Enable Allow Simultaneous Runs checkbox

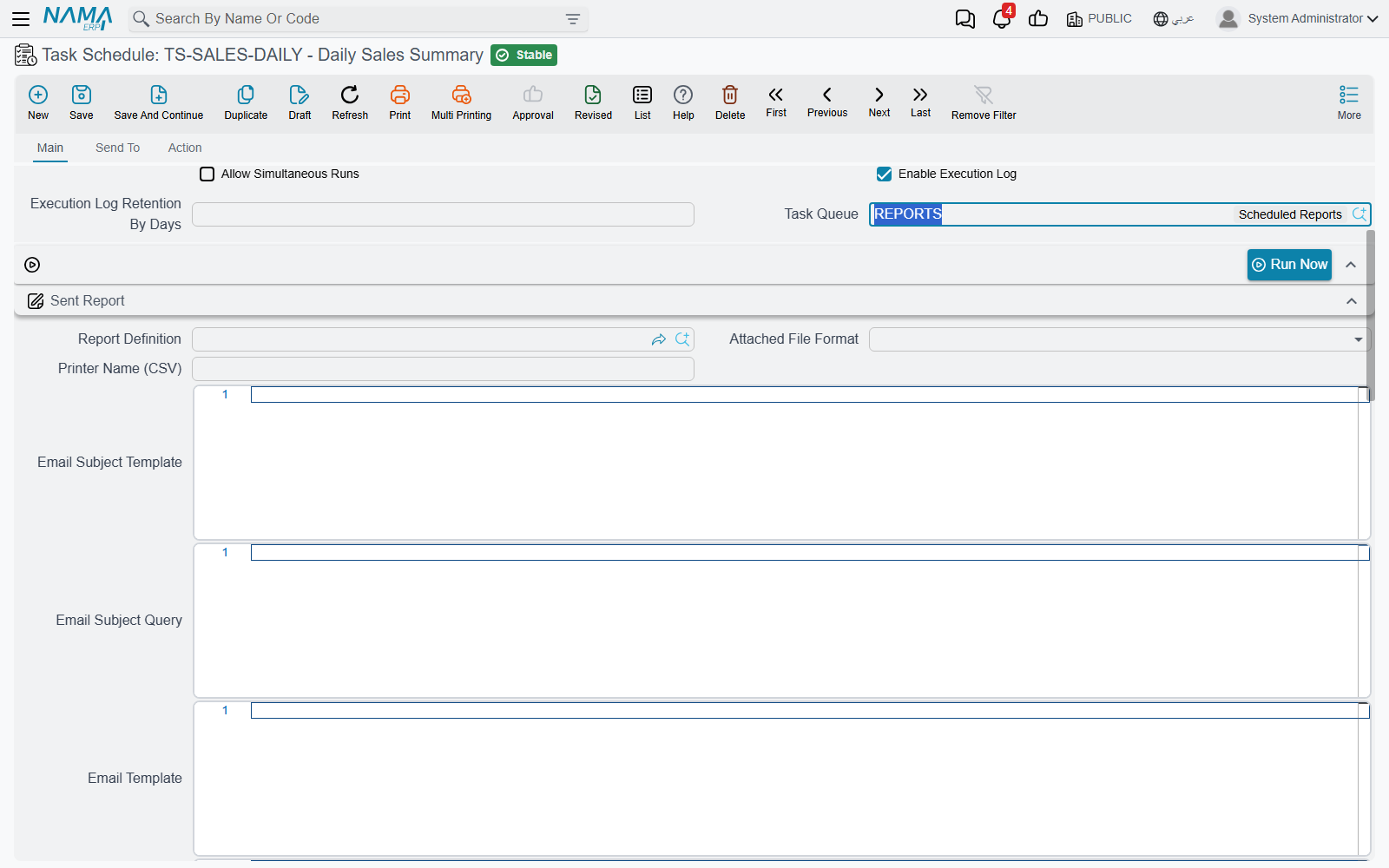pos(207,174)
